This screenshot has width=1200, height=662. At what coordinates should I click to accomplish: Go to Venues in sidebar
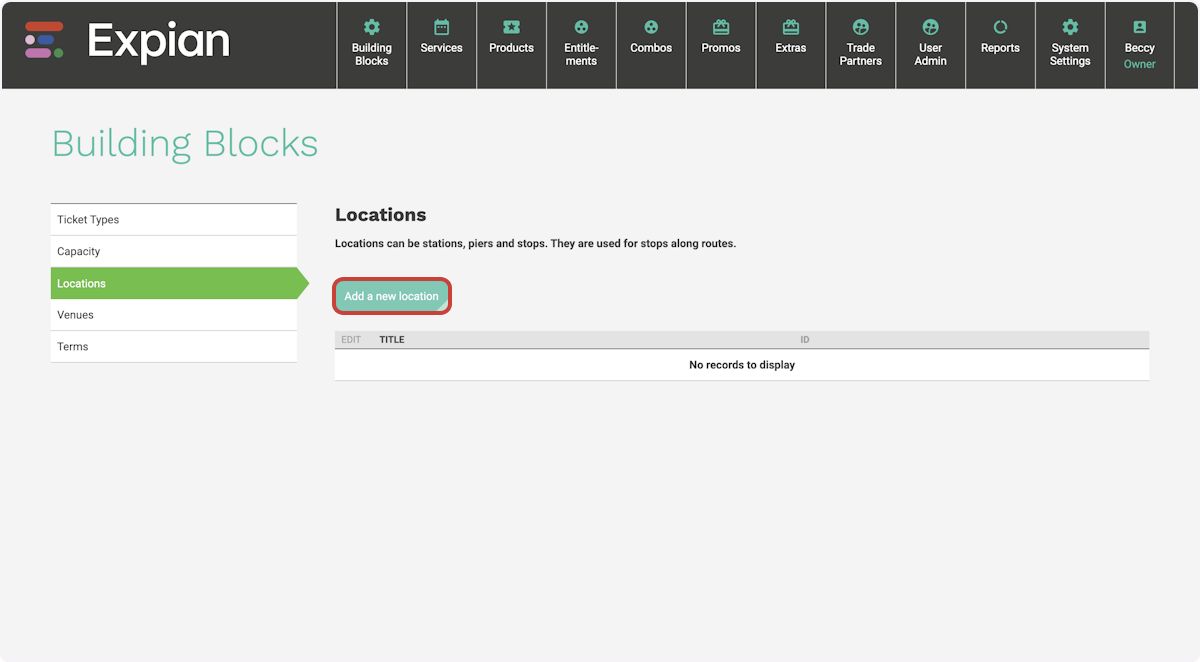click(174, 315)
